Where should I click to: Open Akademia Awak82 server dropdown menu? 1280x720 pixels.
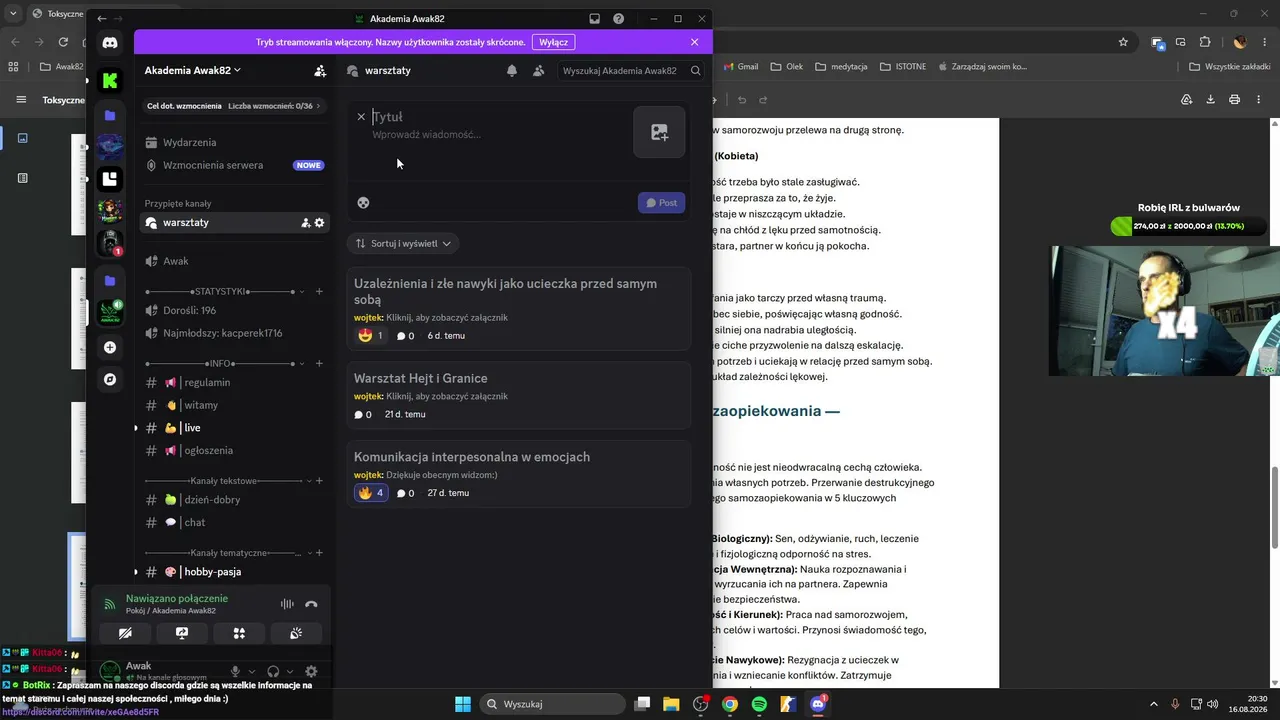(193, 71)
